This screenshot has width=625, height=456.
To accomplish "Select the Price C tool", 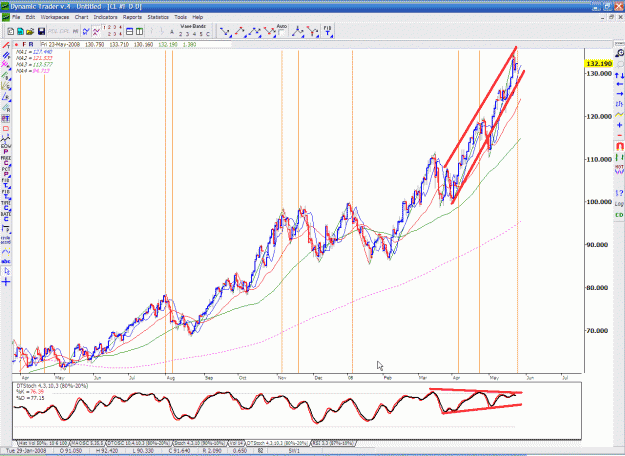I will 6,160.
